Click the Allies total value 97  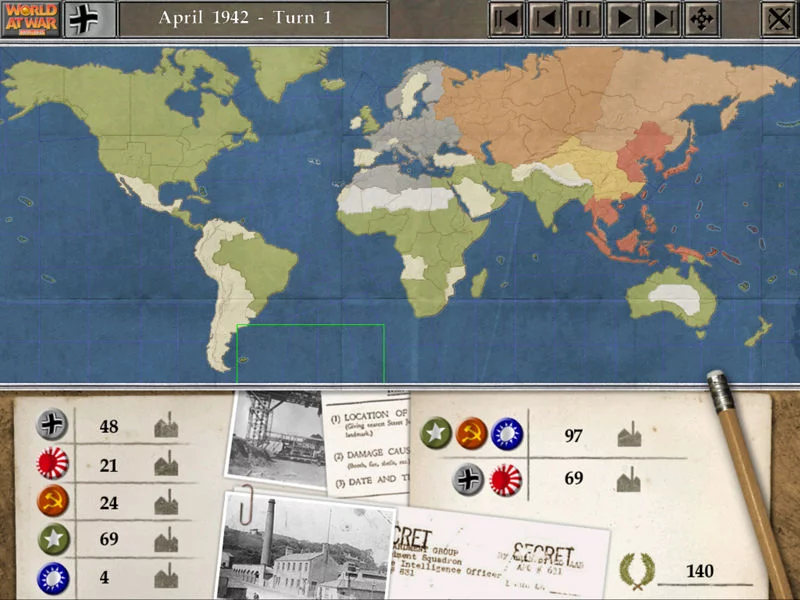click(x=573, y=436)
